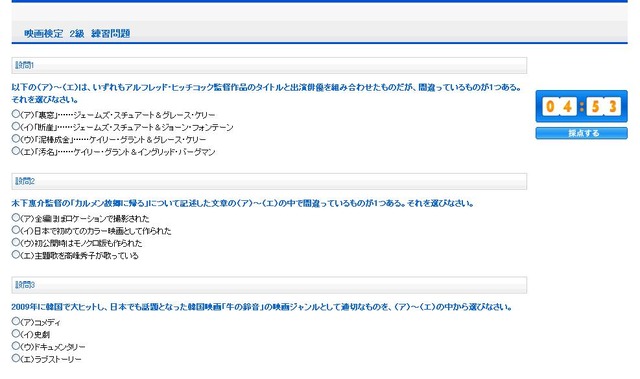The height and width of the screenshot is (379, 640).
Task: Select (イ) 史劇 in question 3
Action: (16, 333)
